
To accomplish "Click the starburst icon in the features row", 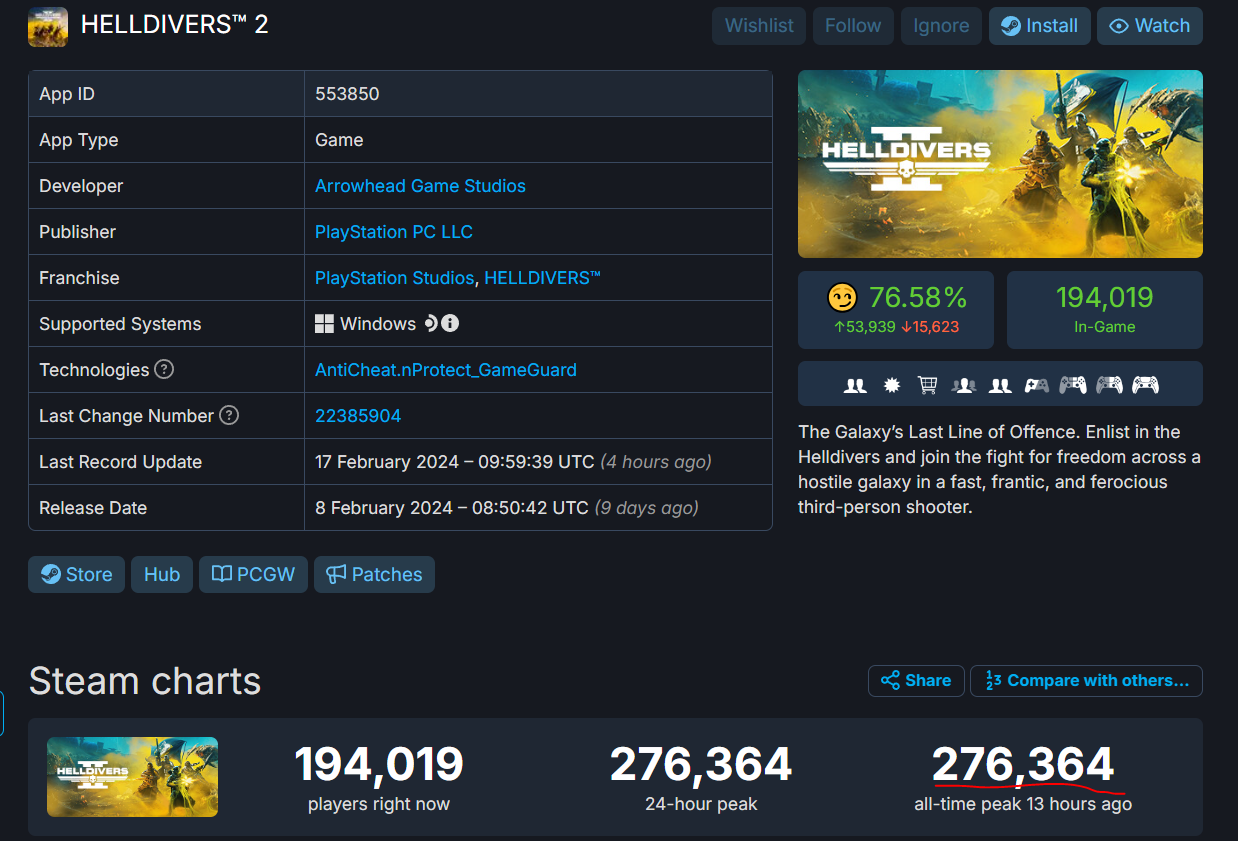I will tap(892, 385).
